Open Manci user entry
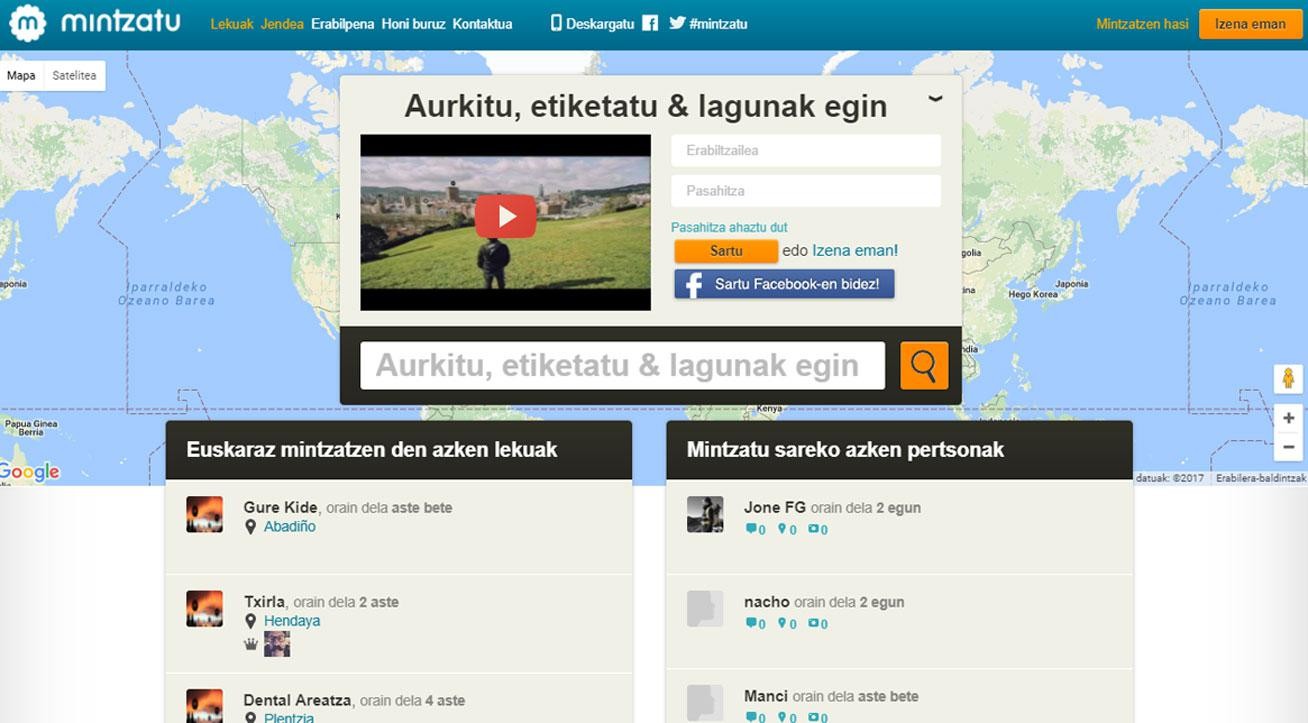This screenshot has width=1308, height=723. click(766, 696)
